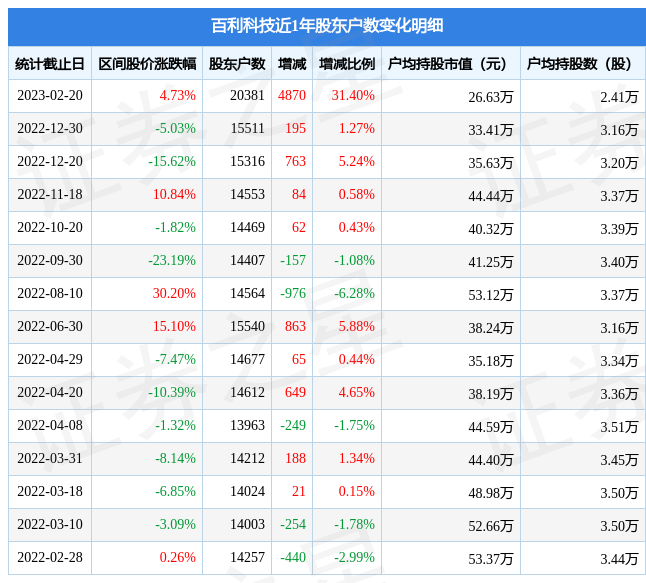Select the date cell 2022-09-30
646x583 pixels.
click(50, 260)
